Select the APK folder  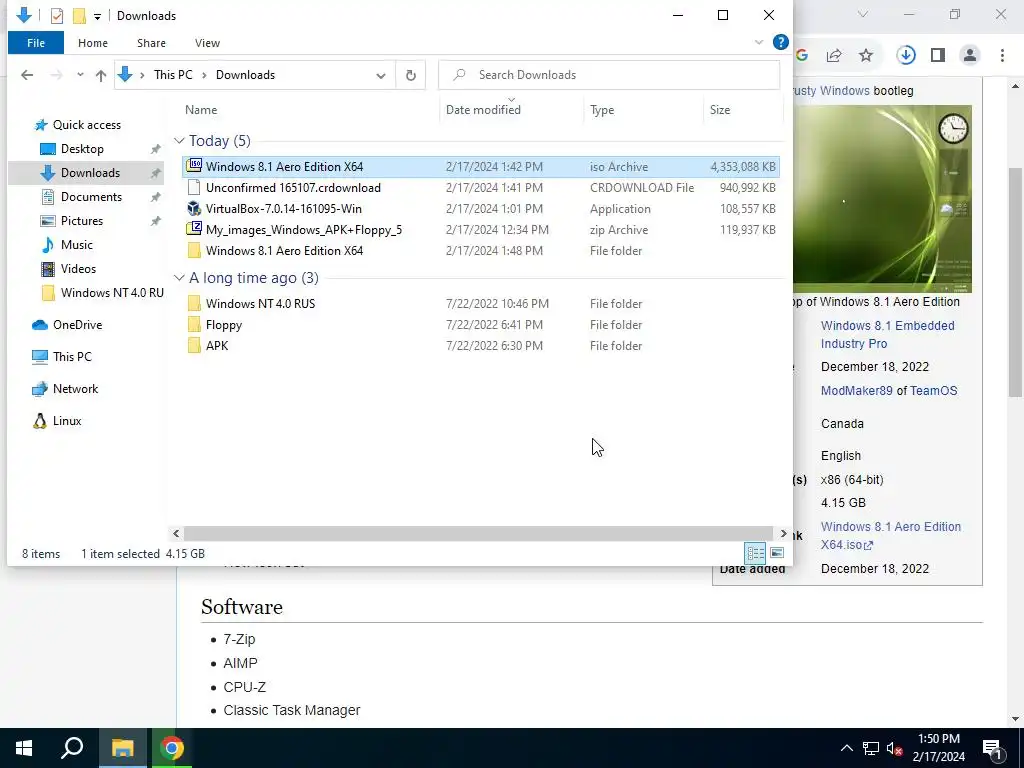tap(481, 345)
